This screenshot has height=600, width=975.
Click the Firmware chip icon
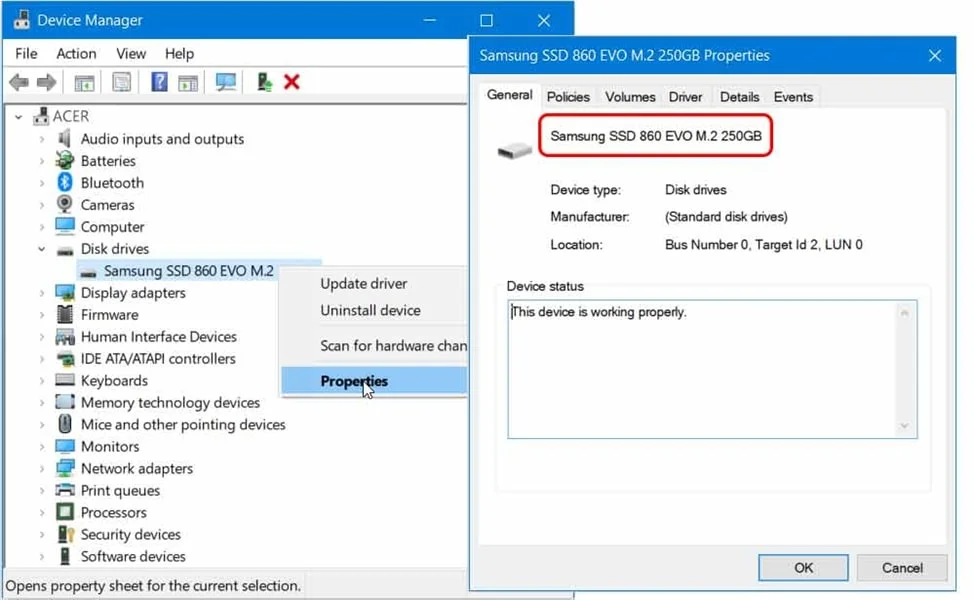click(65, 314)
